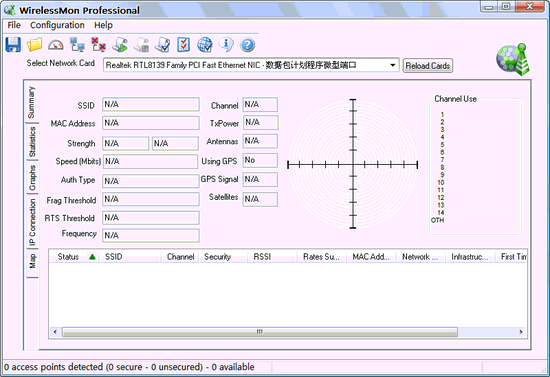This screenshot has height=377, width=550.
Task: Click the Auth Type value field
Action: [151, 181]
